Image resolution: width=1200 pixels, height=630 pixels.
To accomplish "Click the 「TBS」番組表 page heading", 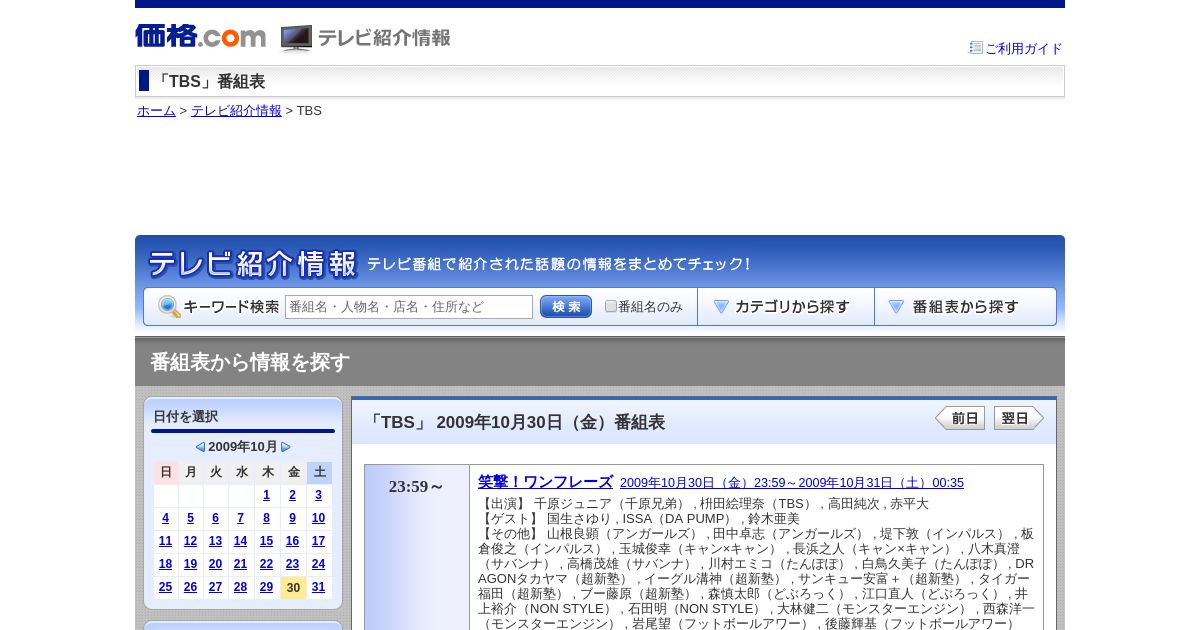I will pos(209,82).
